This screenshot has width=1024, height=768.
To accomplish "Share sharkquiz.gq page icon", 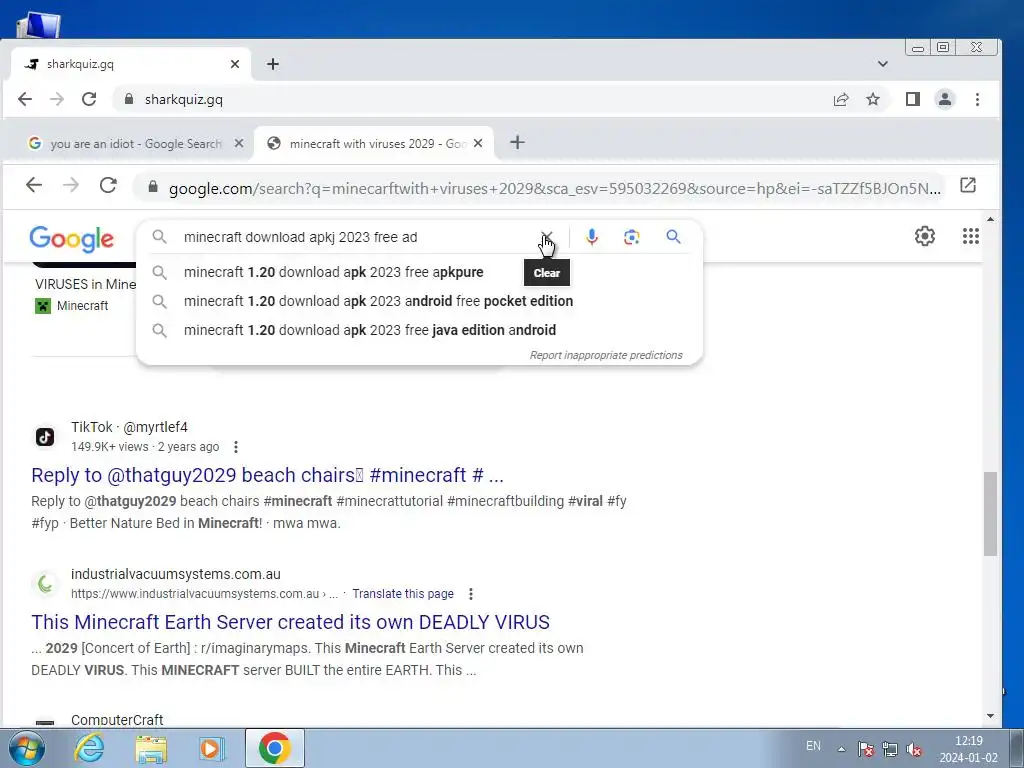I will click(840, 99).
